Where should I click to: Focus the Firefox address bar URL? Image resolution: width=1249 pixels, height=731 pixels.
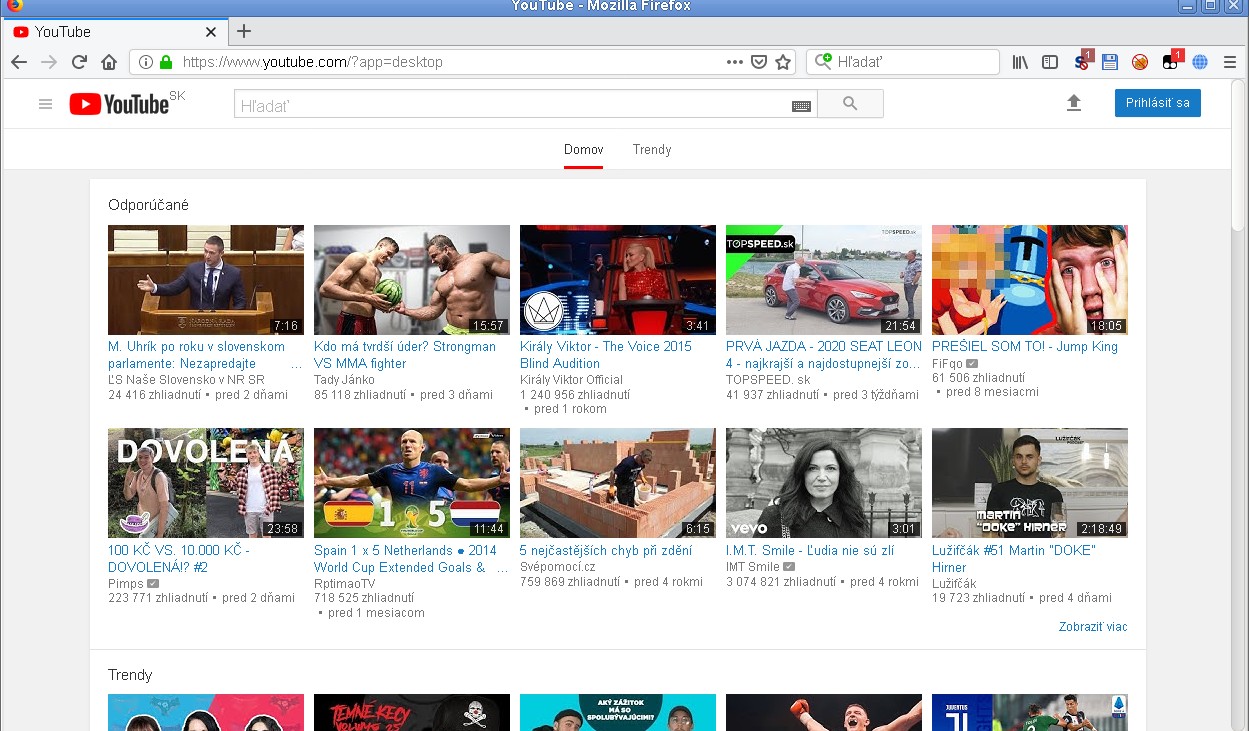[x=450, y=62]
